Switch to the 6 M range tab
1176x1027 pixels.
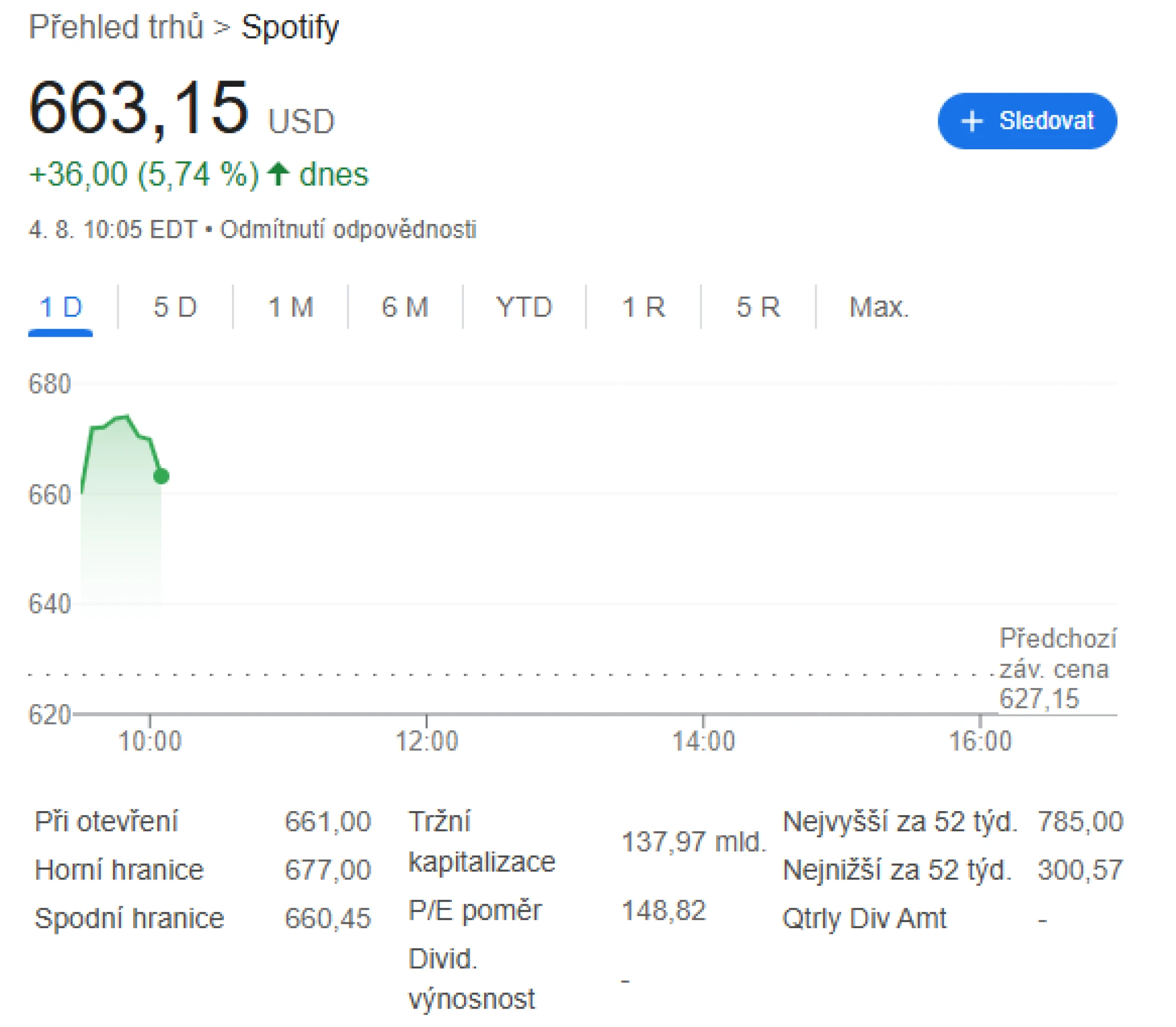click(x=405, y=307)
